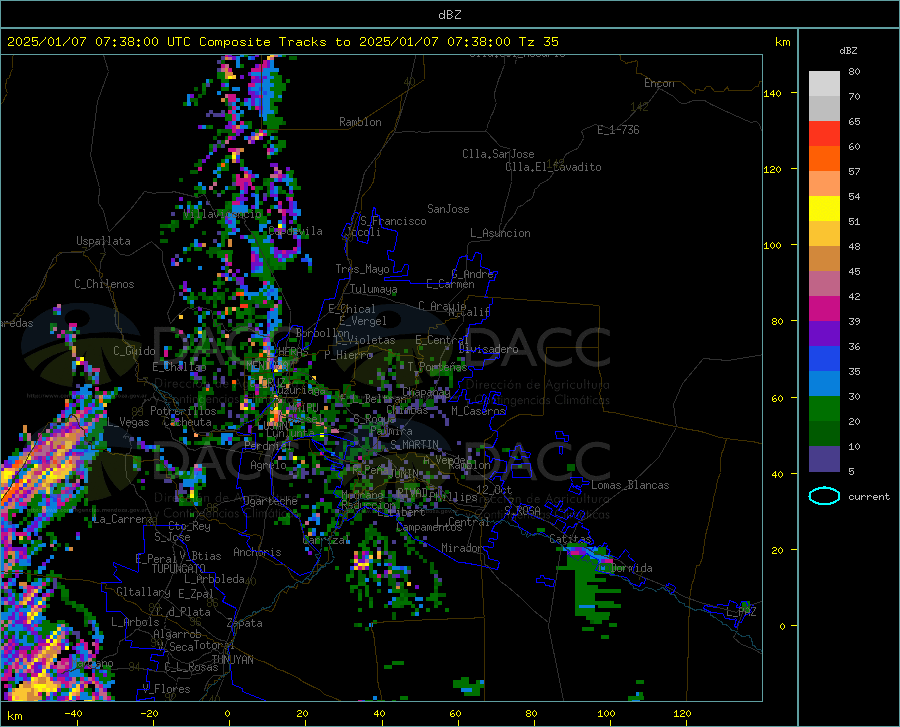
Task: Click the Potrerillos map label
Action: point(183,411)
